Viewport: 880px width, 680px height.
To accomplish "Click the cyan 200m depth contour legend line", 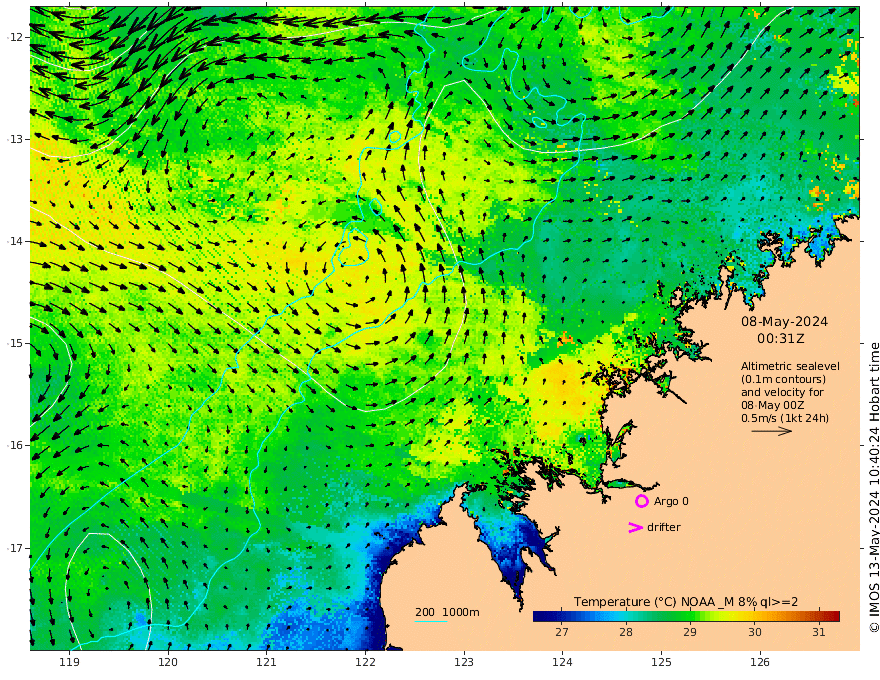I will click(431, 621).
